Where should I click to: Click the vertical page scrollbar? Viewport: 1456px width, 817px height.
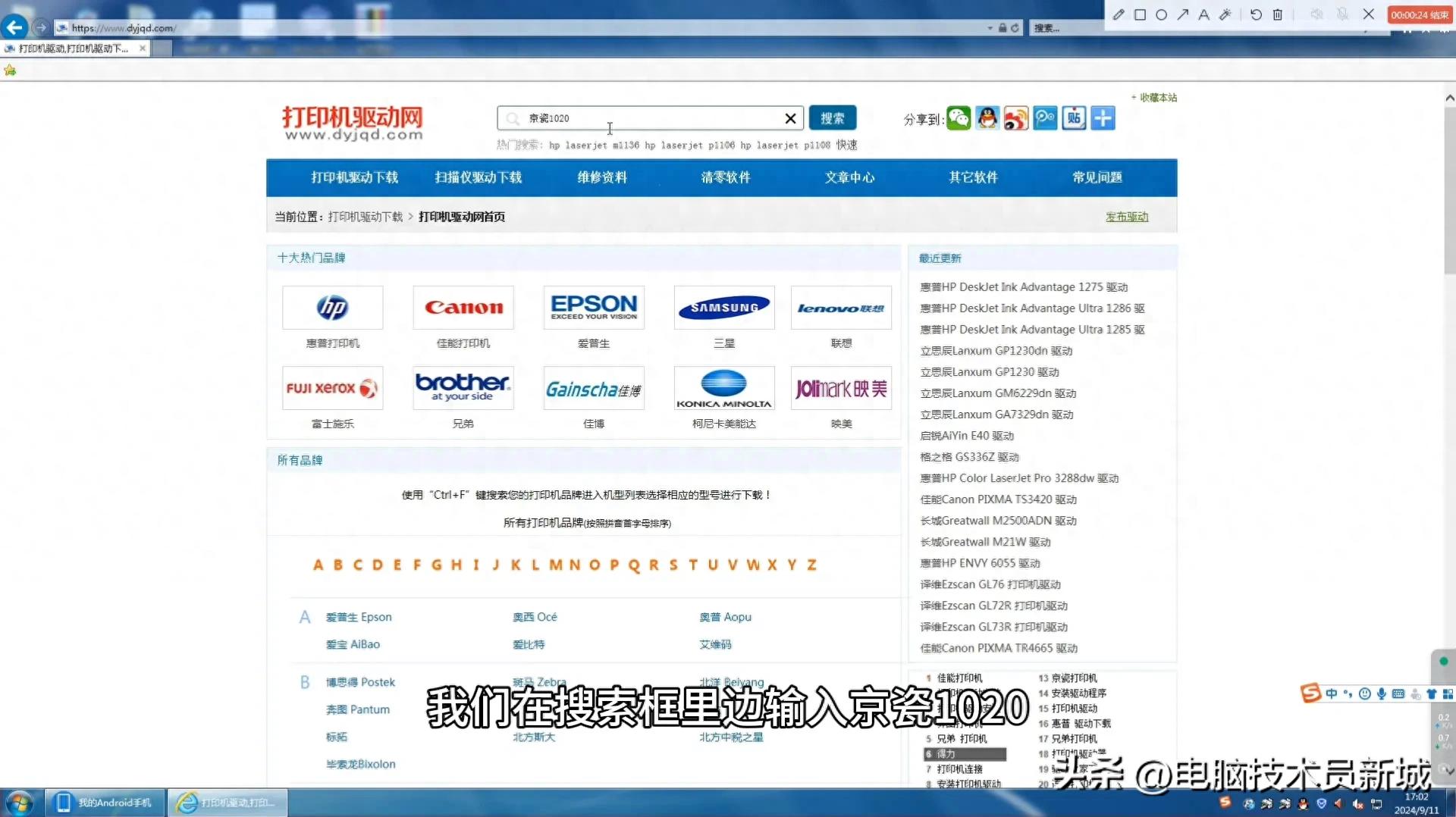[x=1449, y=189]
